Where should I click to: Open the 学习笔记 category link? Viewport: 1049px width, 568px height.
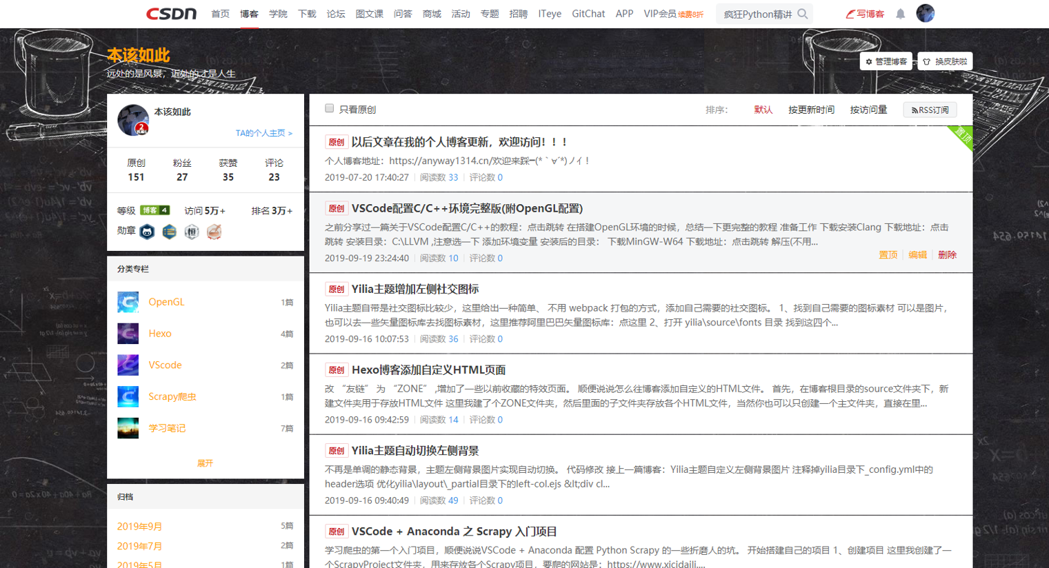tap(167, 428)
